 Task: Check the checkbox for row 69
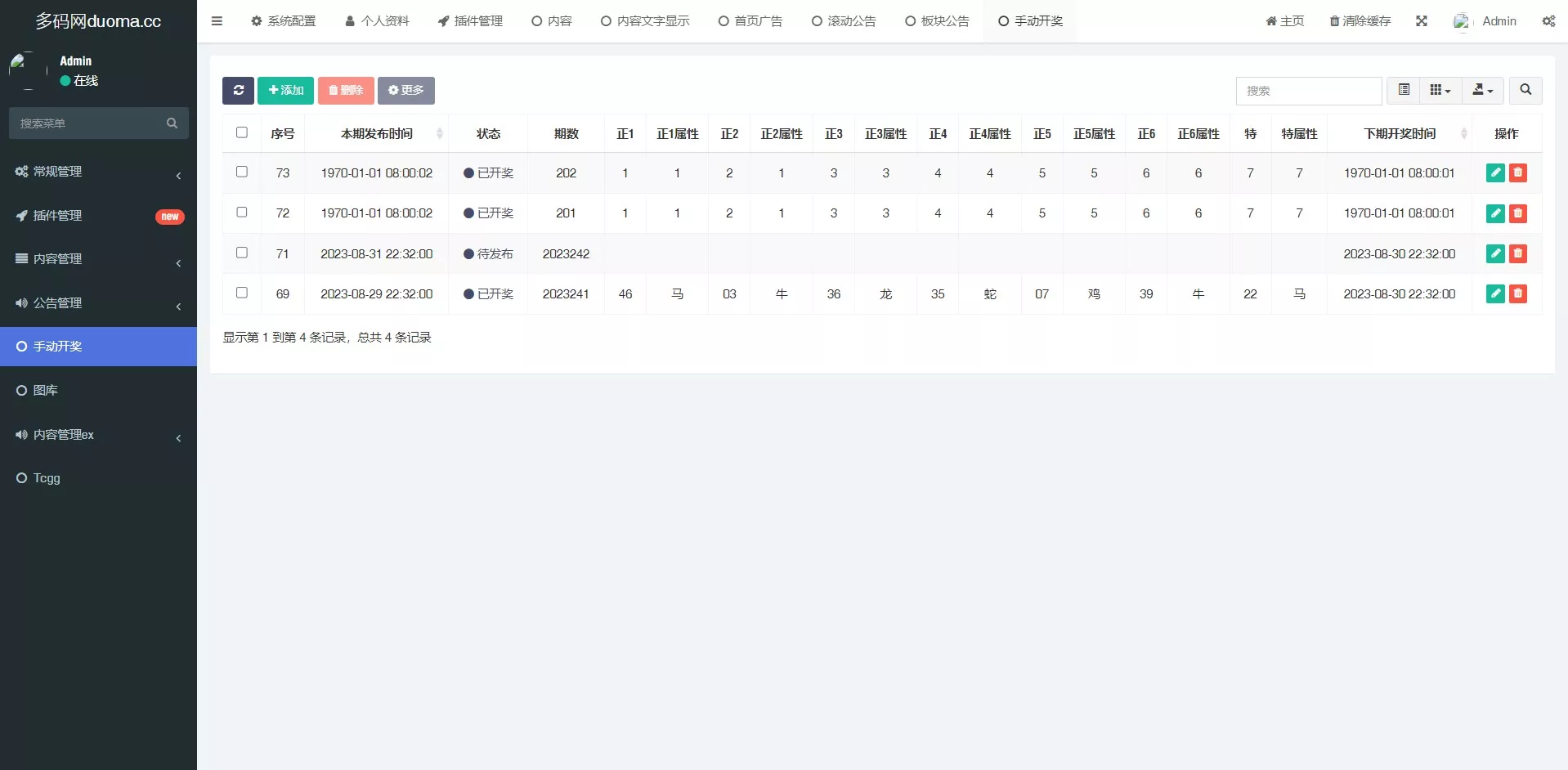(241, 293)
